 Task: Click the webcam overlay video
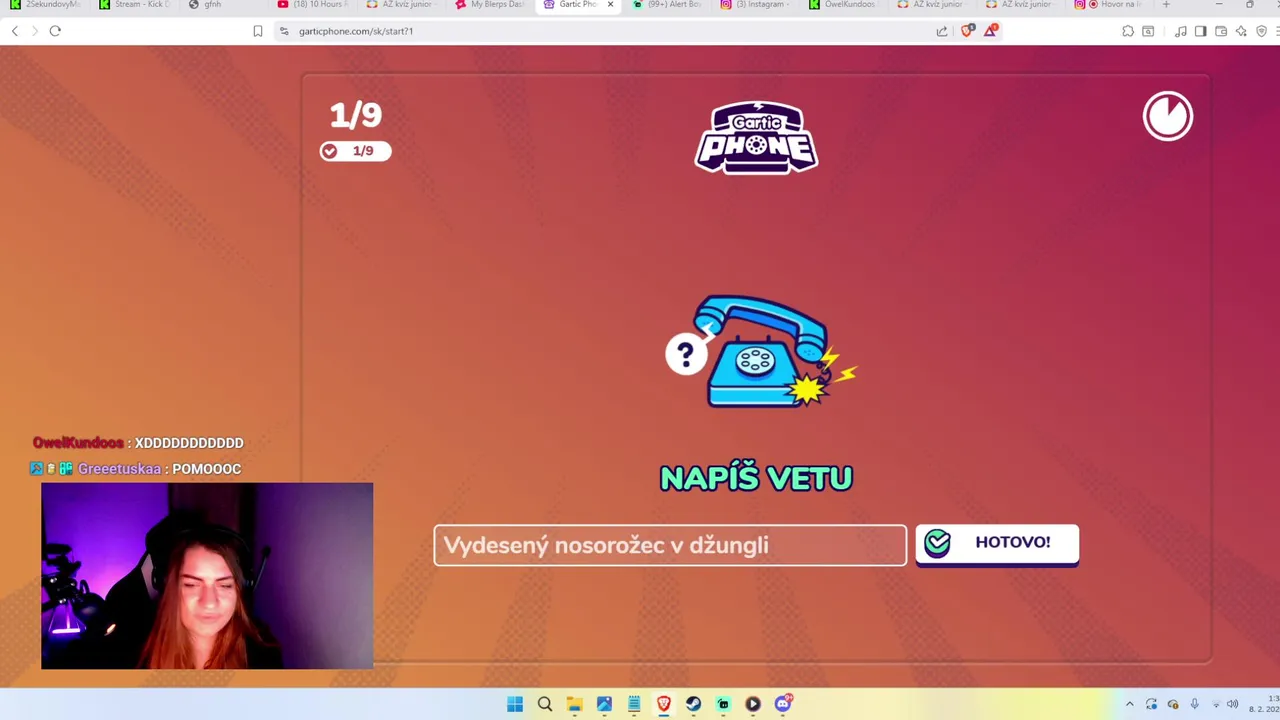[207, 576]
